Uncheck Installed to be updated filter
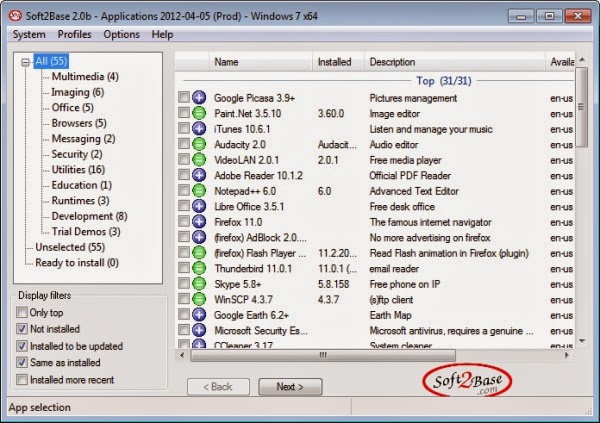The image size is (600, 423). pos(22,346)
